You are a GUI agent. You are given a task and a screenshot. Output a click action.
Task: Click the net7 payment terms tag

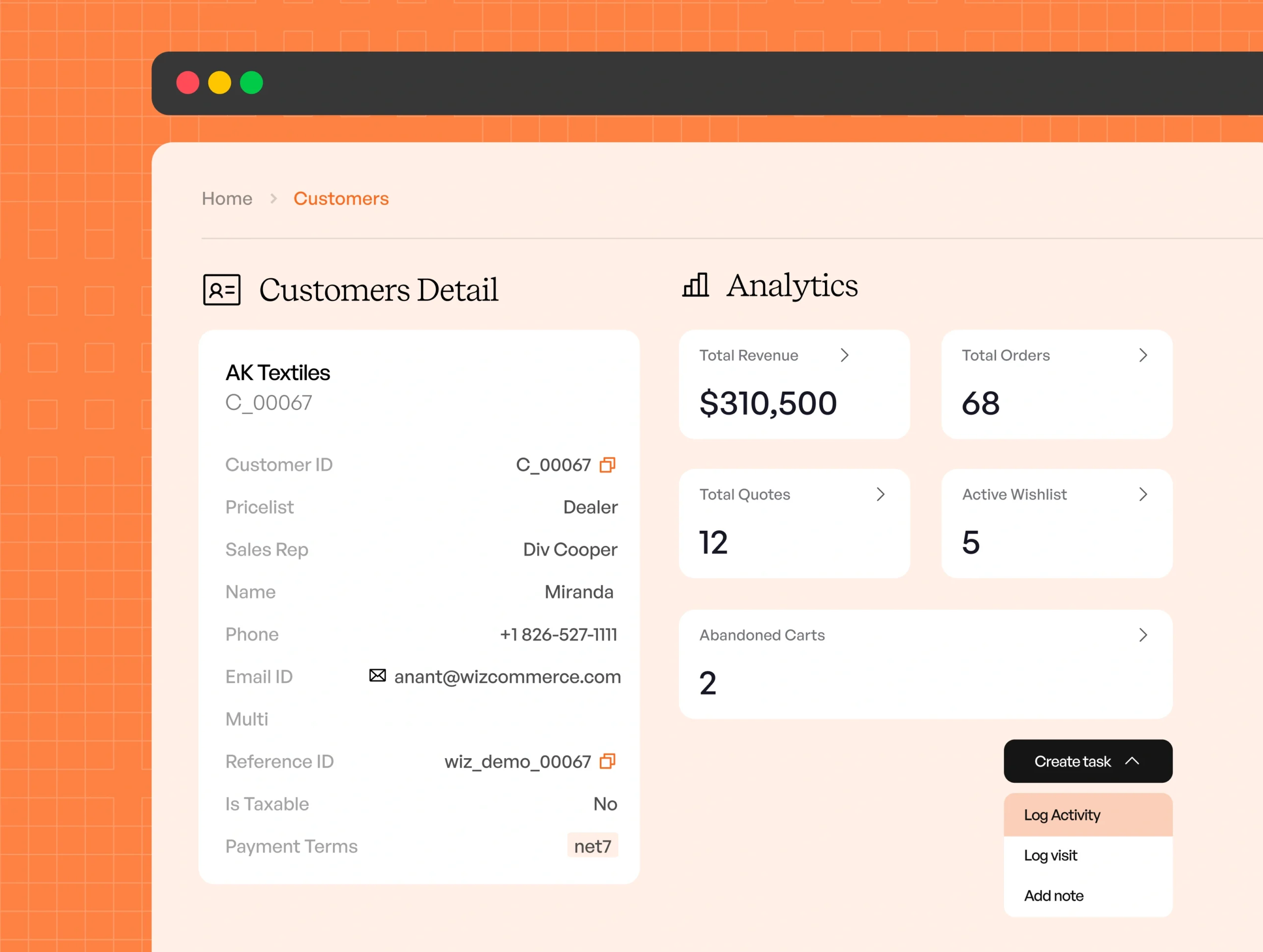pyautogui.click(x=592, y=846)
